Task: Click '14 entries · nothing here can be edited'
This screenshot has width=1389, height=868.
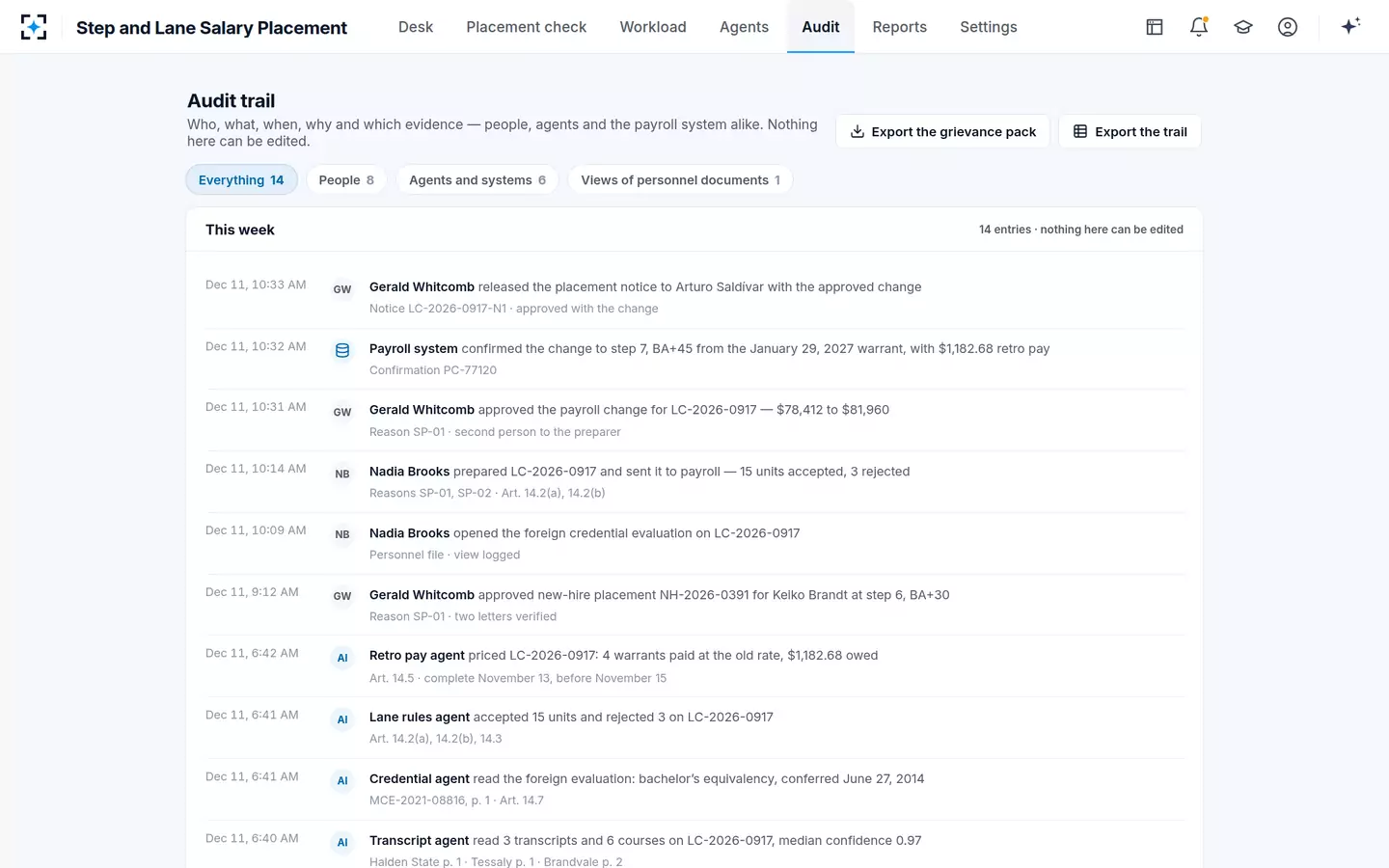Action: click(1081, 230)
